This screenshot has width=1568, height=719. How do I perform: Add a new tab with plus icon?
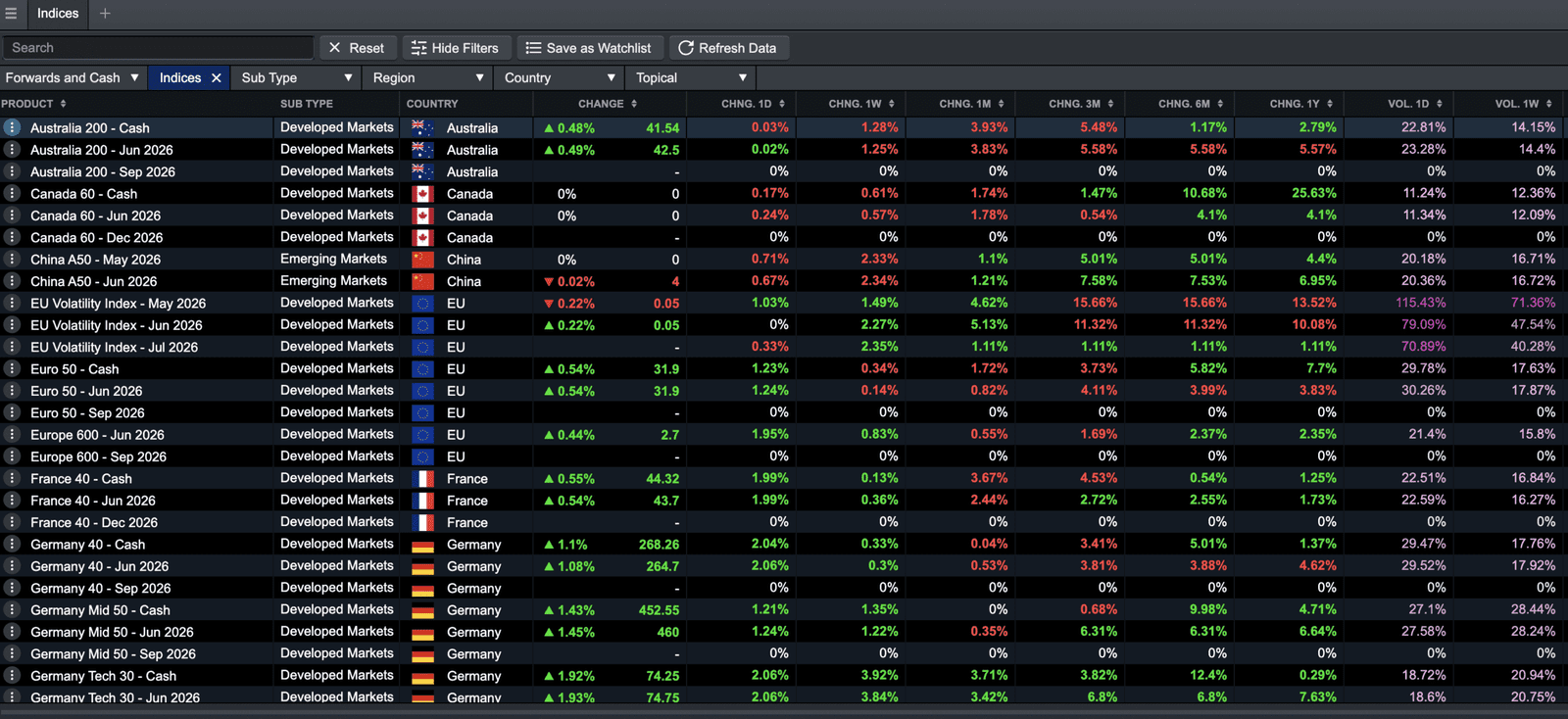(105, 14)
